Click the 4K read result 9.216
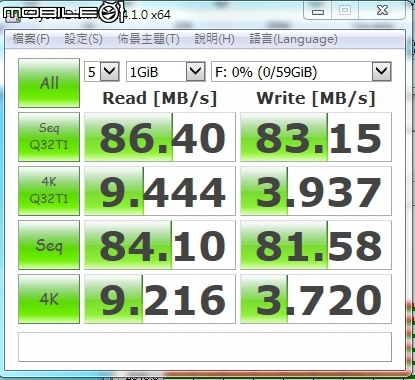Image resolution: width=415 pixels, height=380 pixels. point(160,299)
